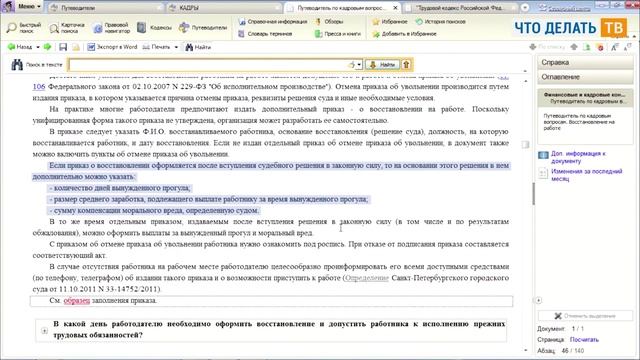Click the Посчитать page count link
This screenshot has height=360, width=640.
pyautogui.click(x=584, y=340)
